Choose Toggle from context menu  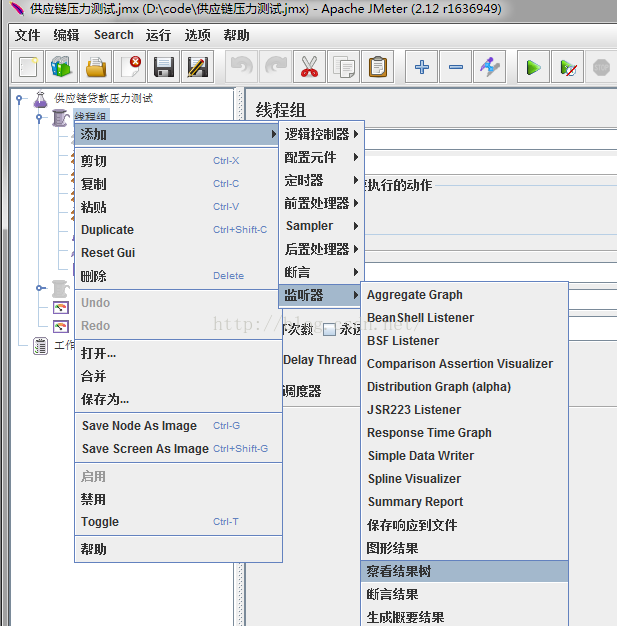(x=179, y=522)
